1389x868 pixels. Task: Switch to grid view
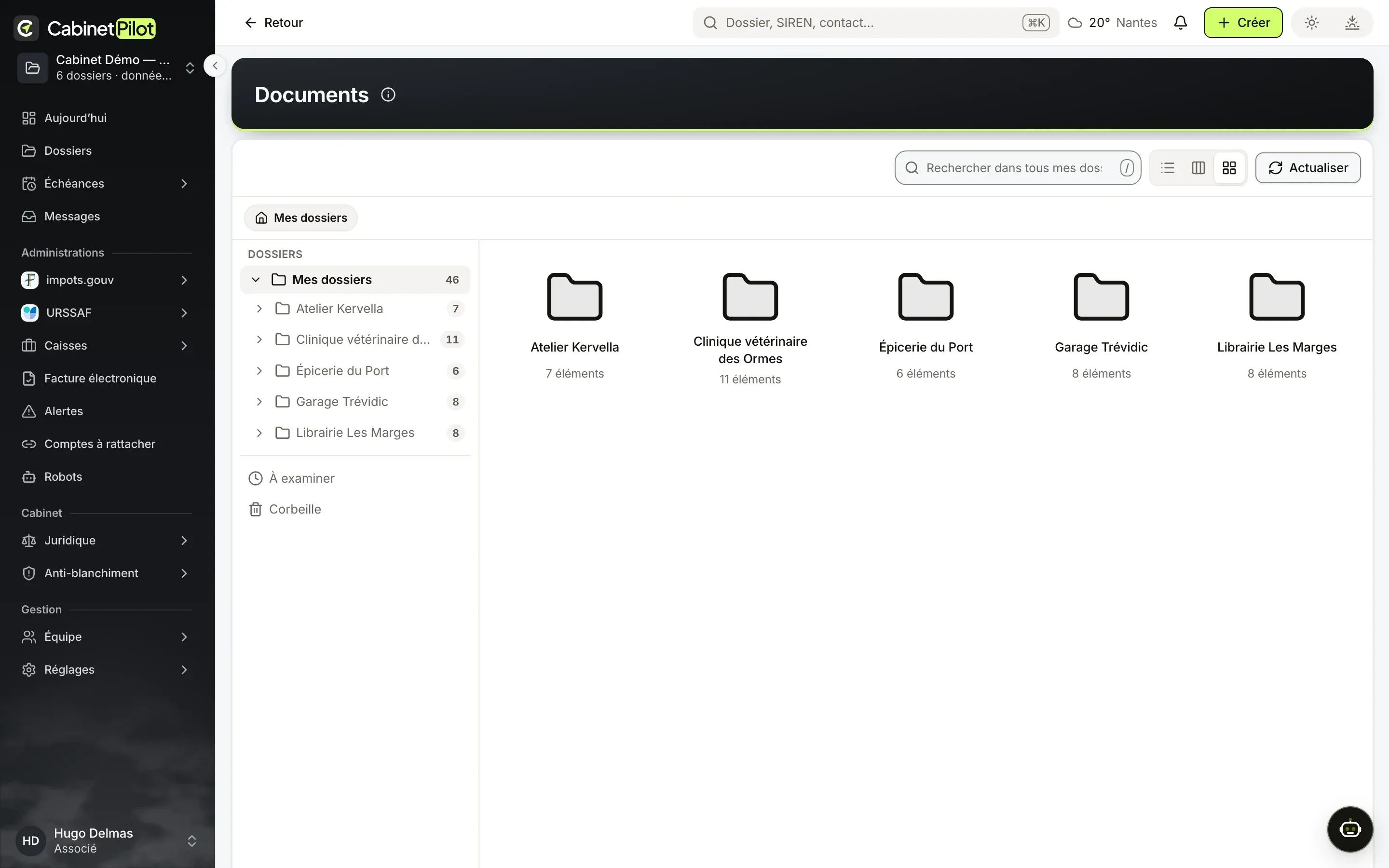[x=1229, y=168]
